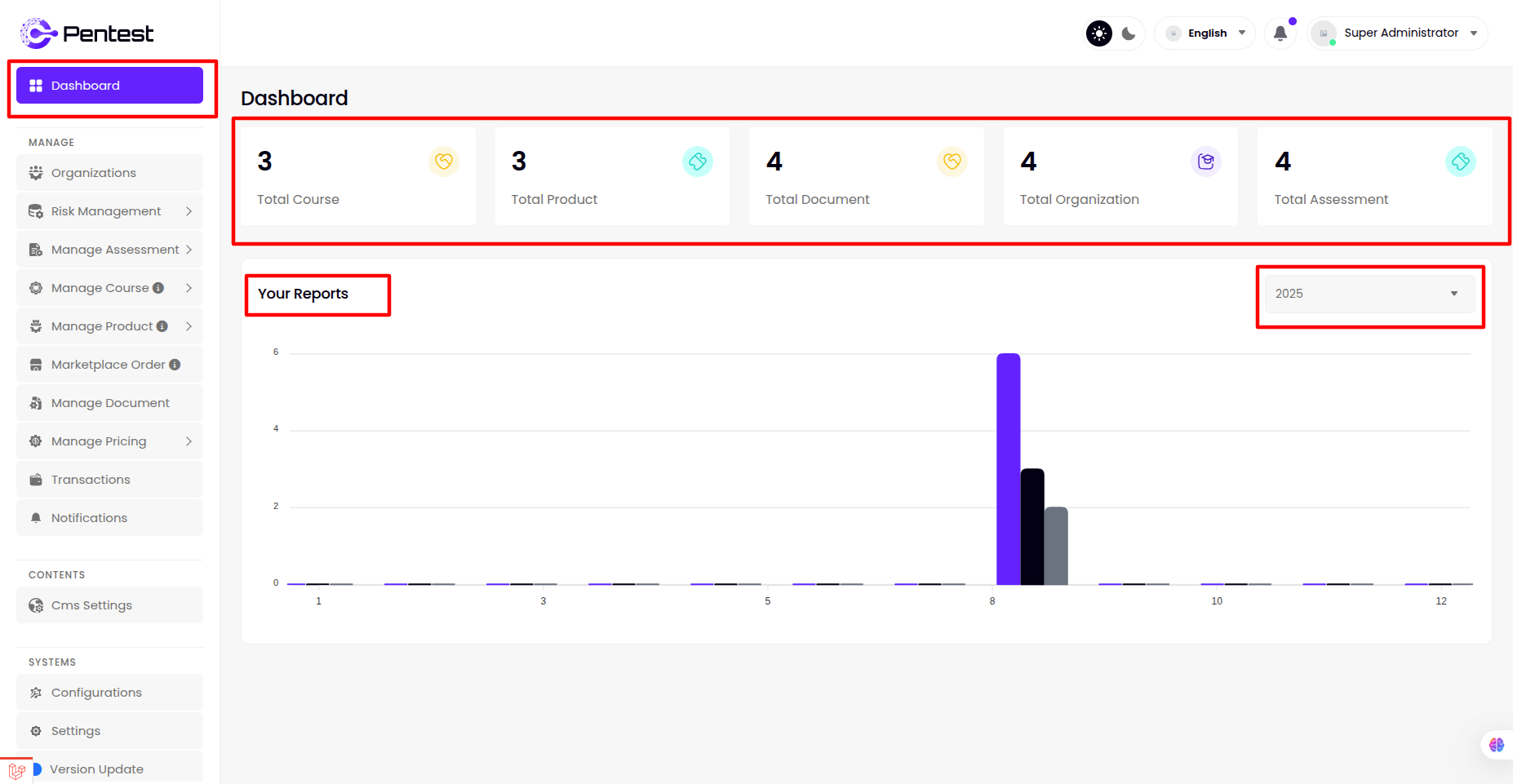Screen dimensions: 1513x784
Task: Click the tall purple bar in chart
Action: 1008,469
